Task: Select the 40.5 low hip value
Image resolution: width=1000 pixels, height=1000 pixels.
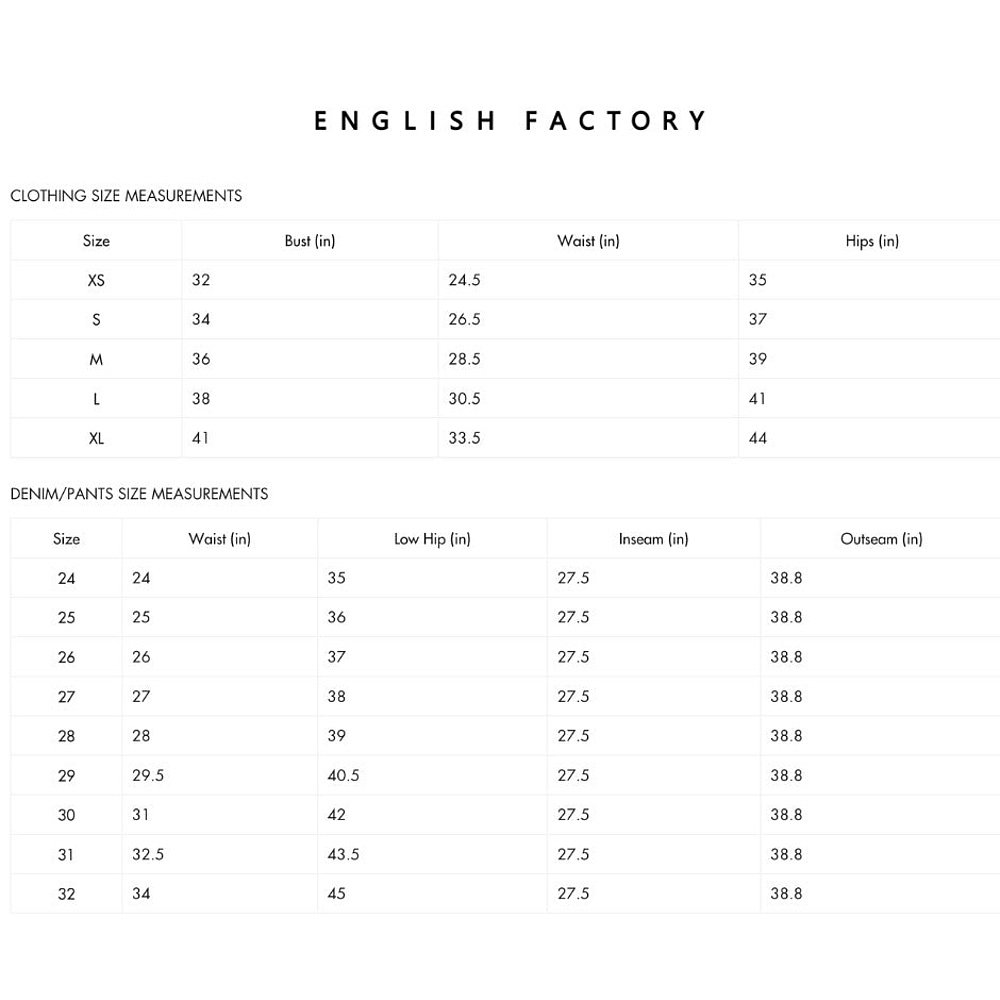Action: pyautogui.click(x=344, y=776)
